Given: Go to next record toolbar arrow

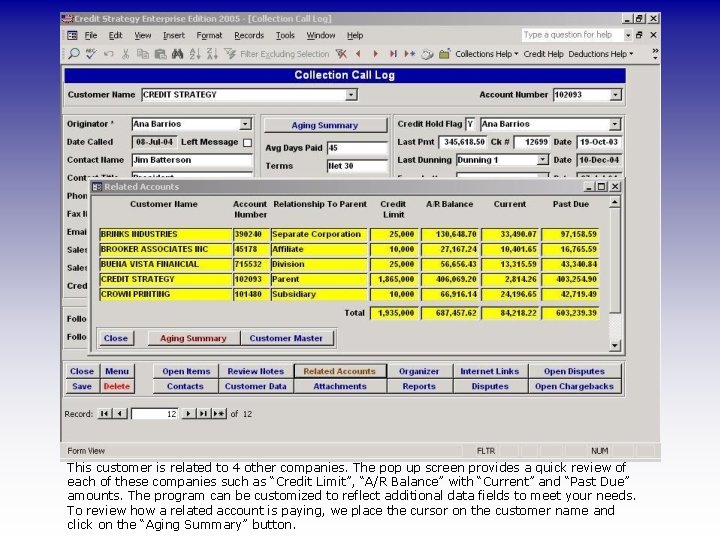Looking at the screenshot, I should pyautogui.click(x=376, y=54).
